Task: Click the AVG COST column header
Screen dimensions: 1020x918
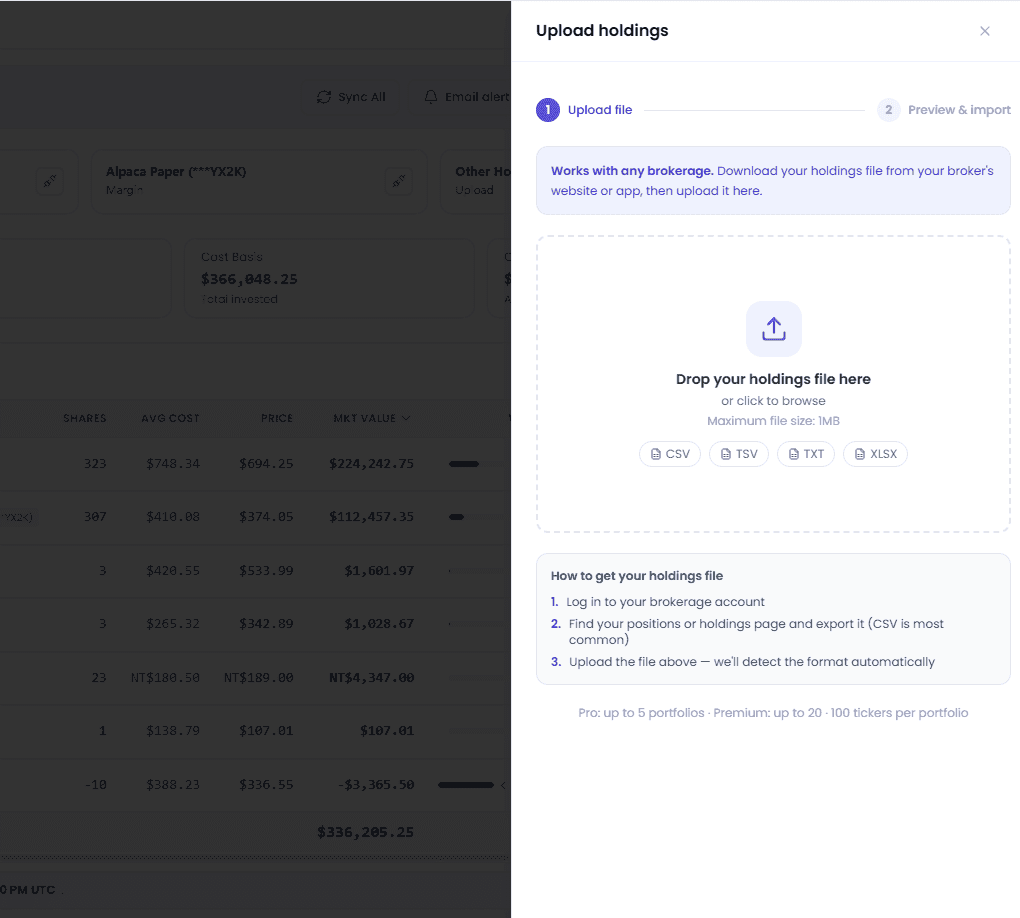Action: tap(170, 418)
